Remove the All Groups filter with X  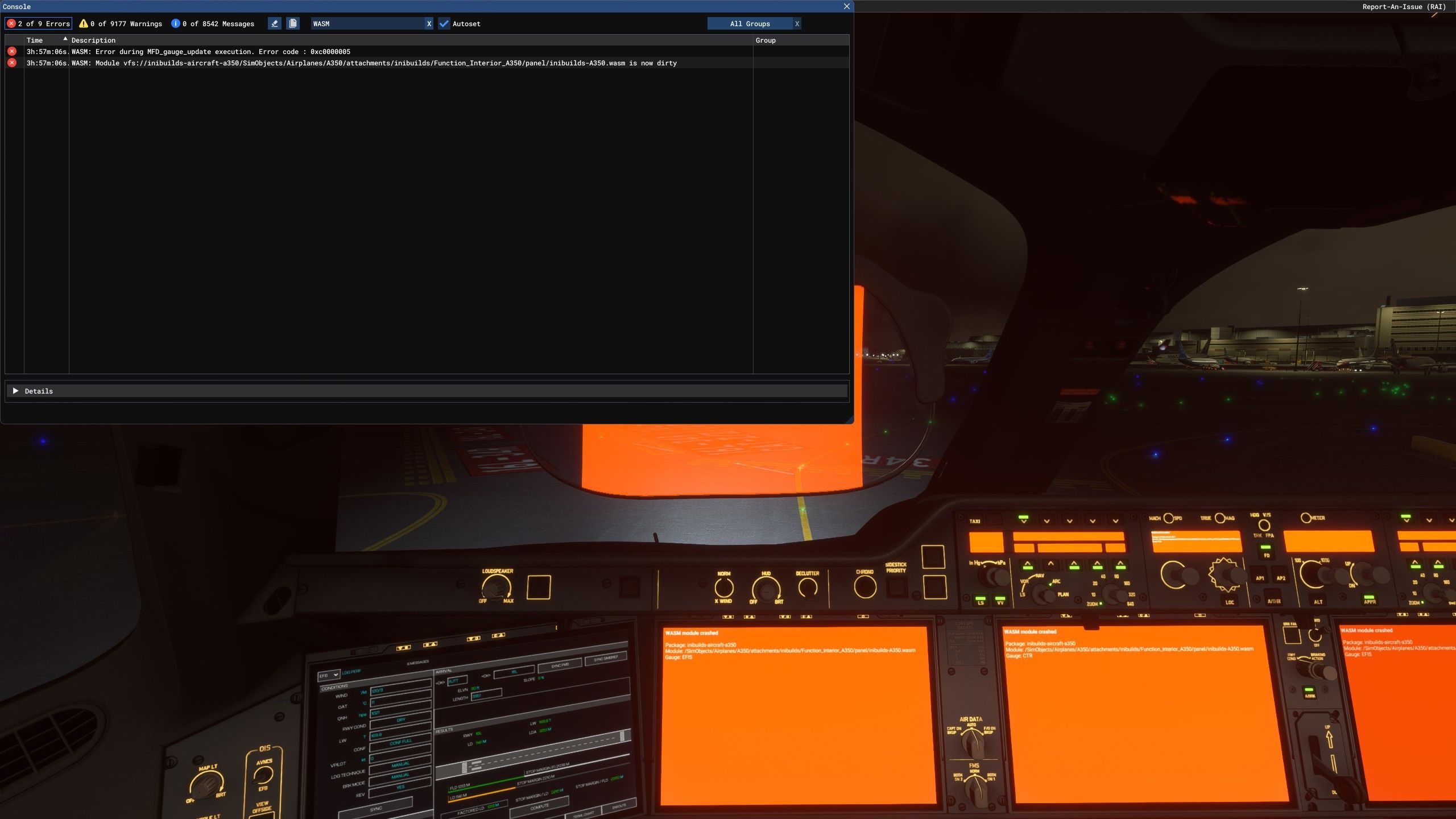pyautogui.click(x=797, y=23)
